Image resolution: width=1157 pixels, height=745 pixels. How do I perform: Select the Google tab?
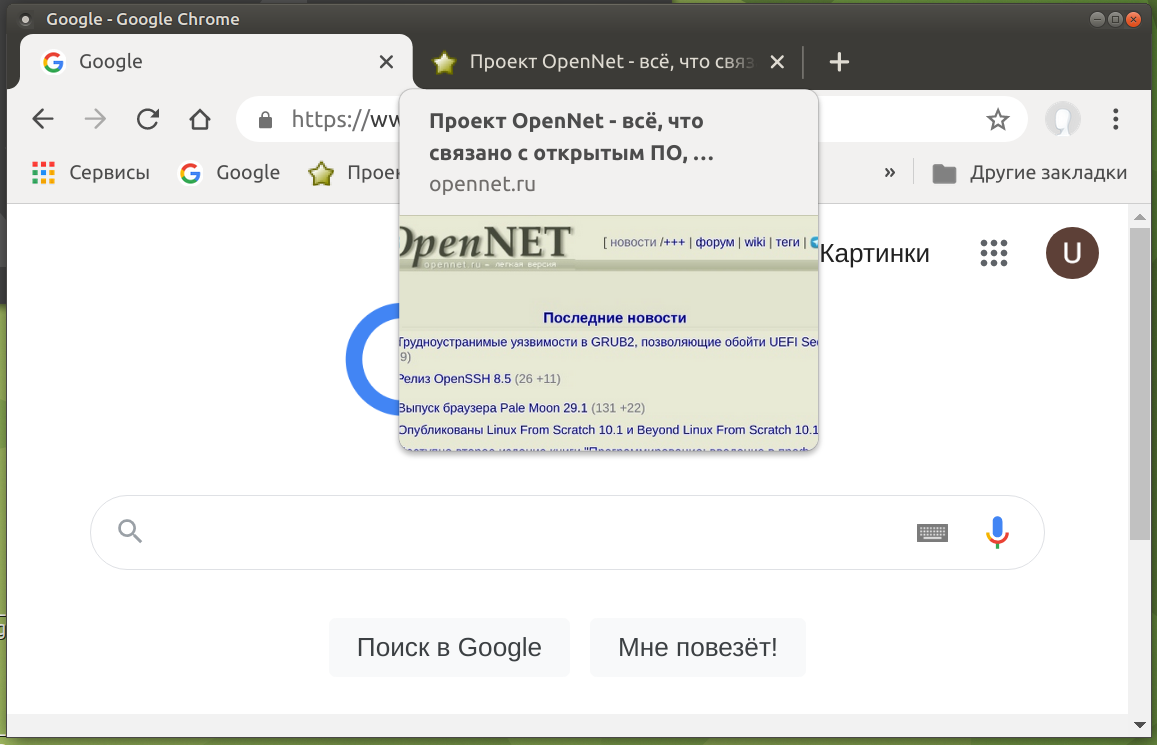pos(200,62)
